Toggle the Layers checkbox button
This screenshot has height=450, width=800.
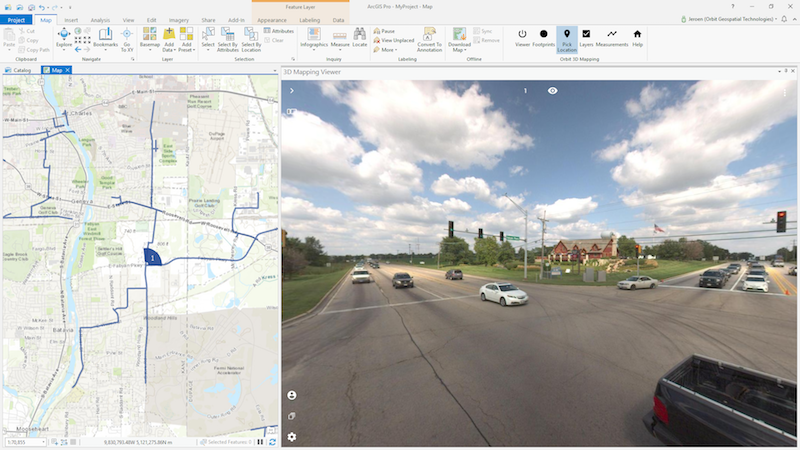587,36
